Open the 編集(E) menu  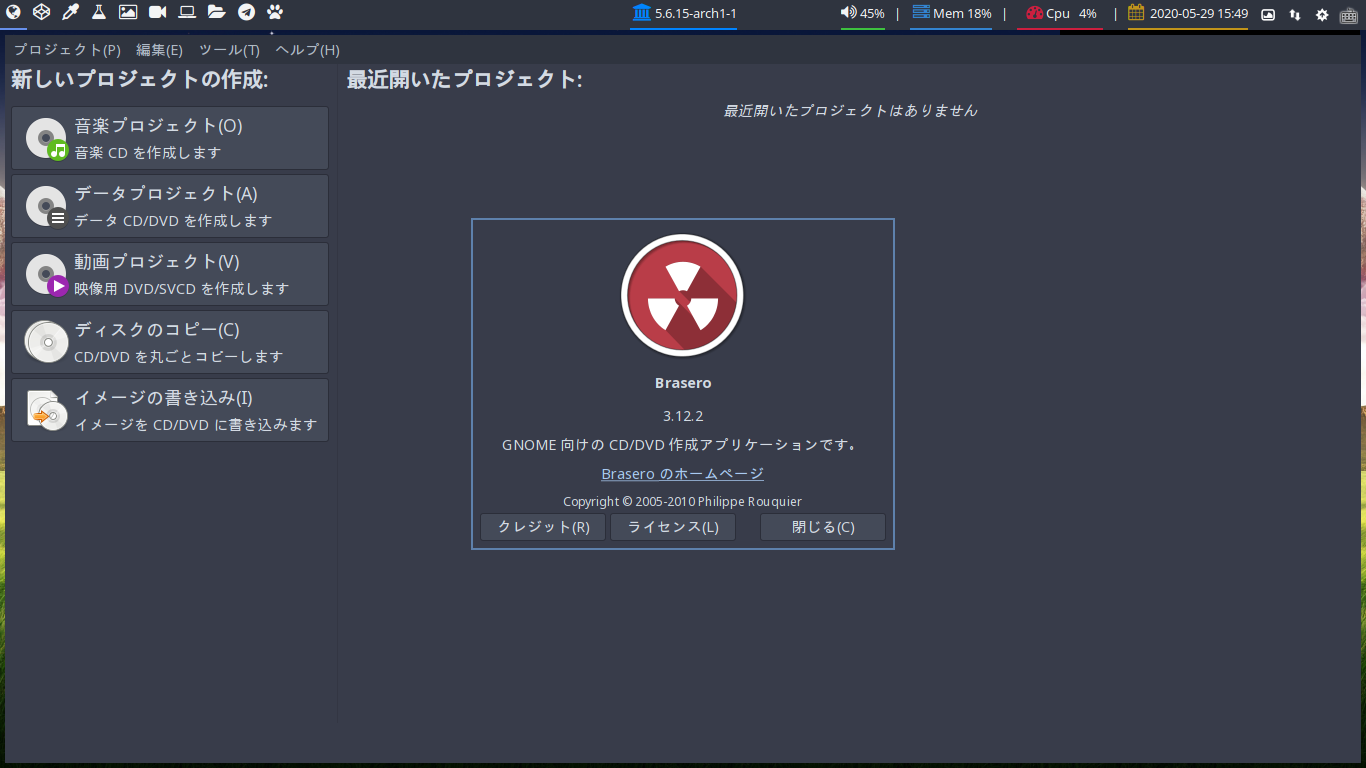pyautogui.click(x=159, y=50)
